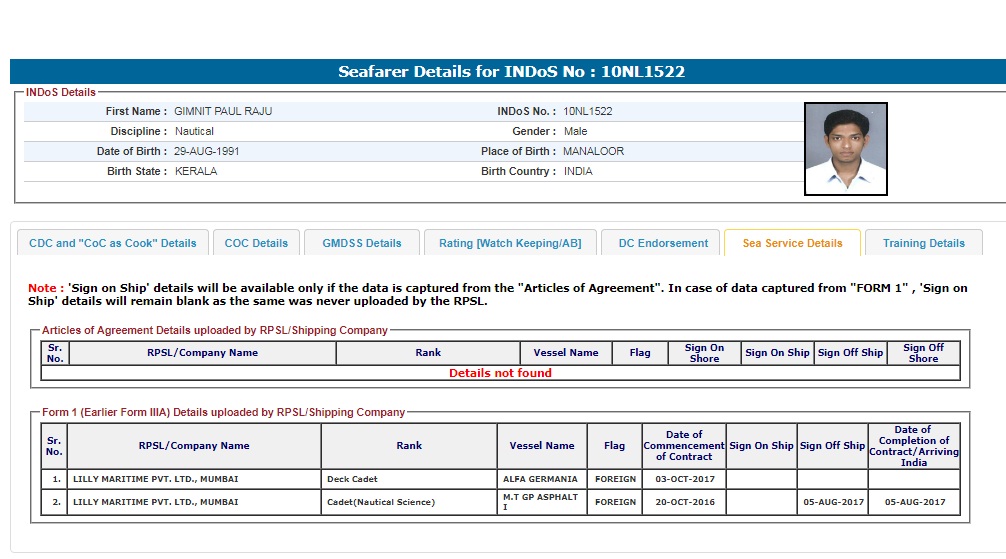Select the contract start date 20-OCT-2016

click(683, 502)
